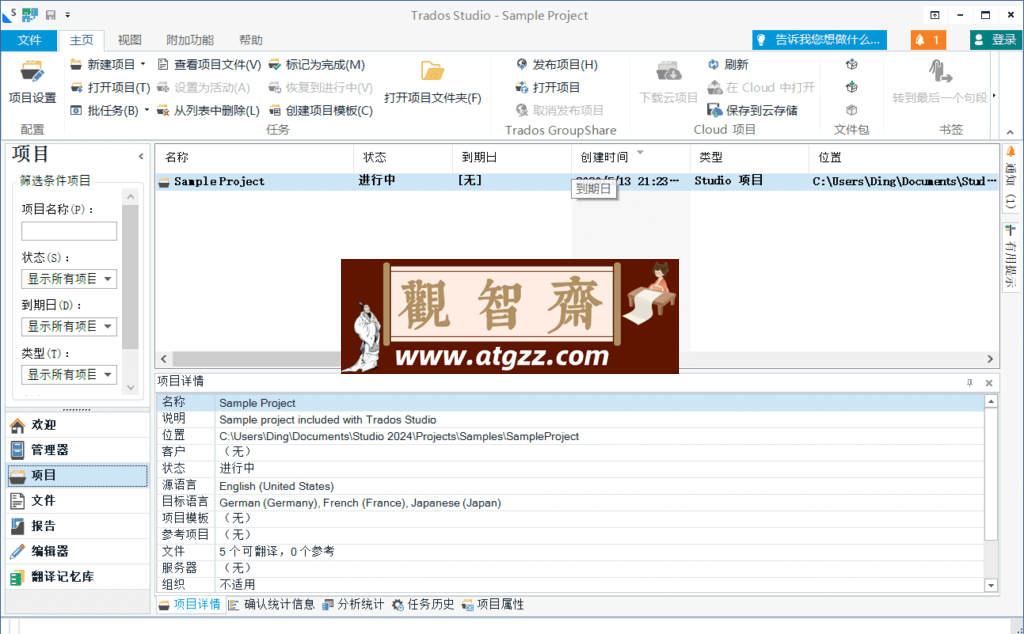The width and height of the screenshot is (1024, 634).
Task: Click 打开项目 in Trados GroupShare group
Action: tap(547, 87)
